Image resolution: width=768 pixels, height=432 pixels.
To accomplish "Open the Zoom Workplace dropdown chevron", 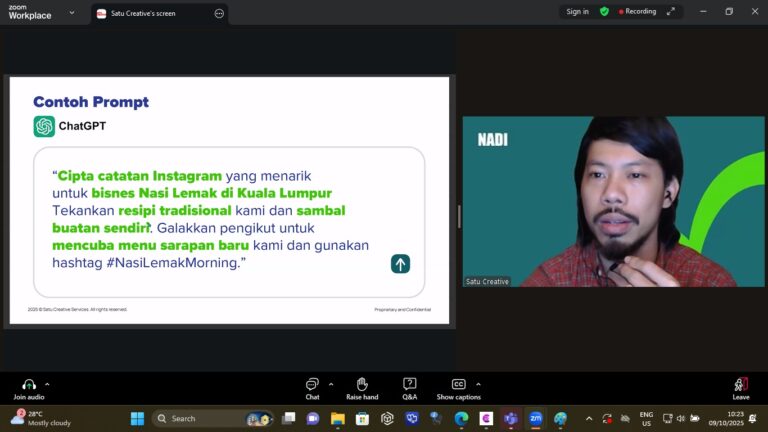I will tap(71, 13).
